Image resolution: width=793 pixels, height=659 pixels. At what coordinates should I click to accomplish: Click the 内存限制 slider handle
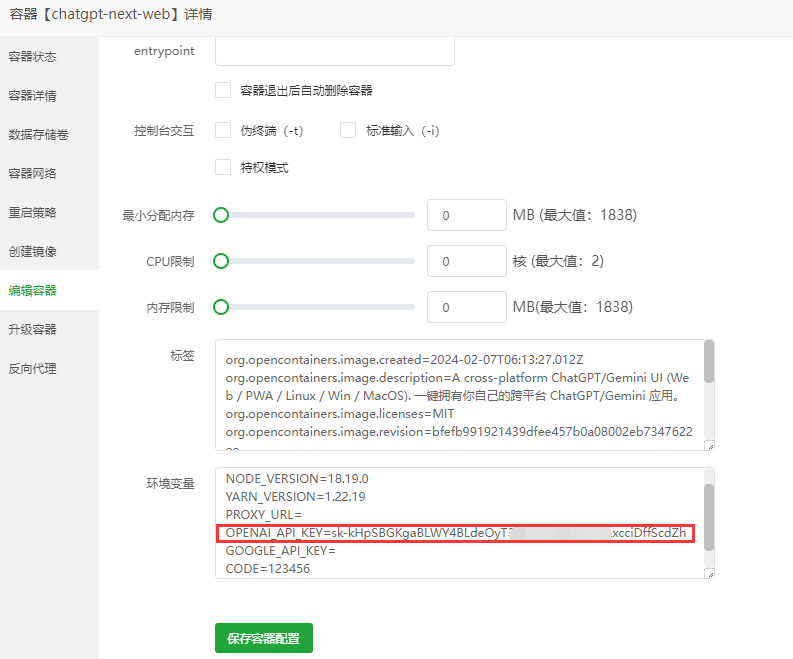click(x=221, y=307)
